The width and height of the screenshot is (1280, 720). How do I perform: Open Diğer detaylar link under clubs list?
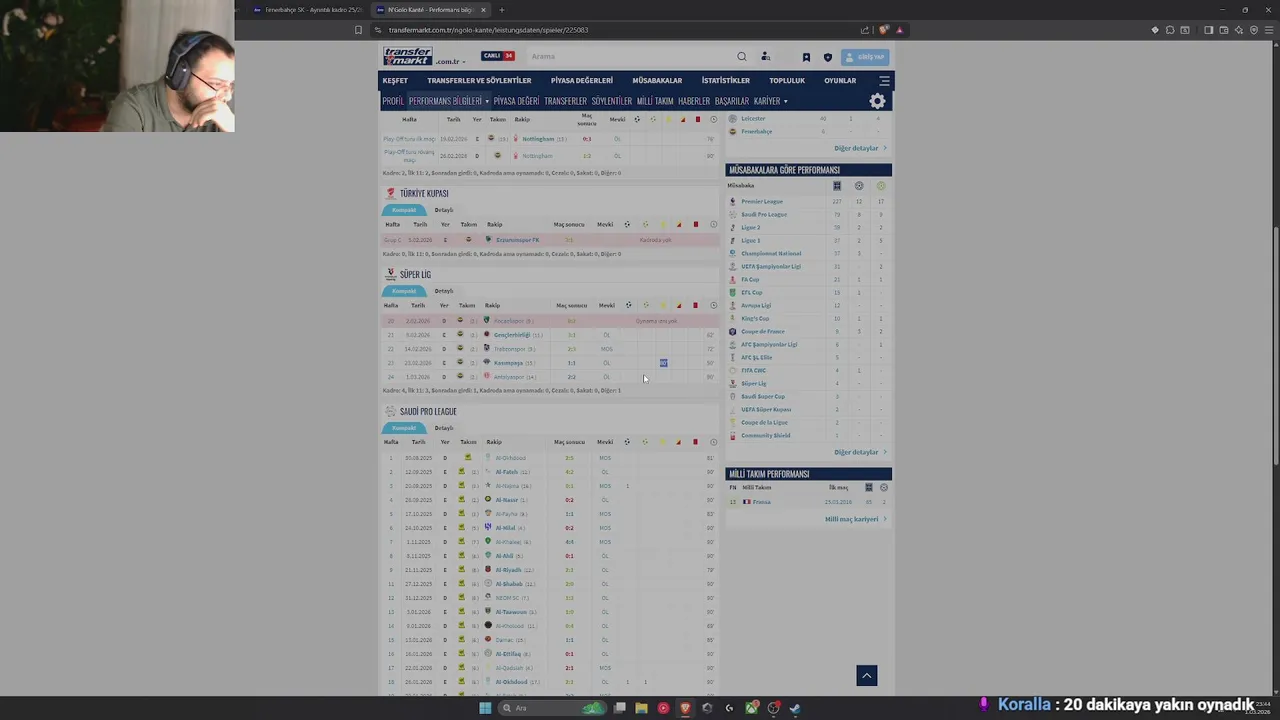click(860, 148)
